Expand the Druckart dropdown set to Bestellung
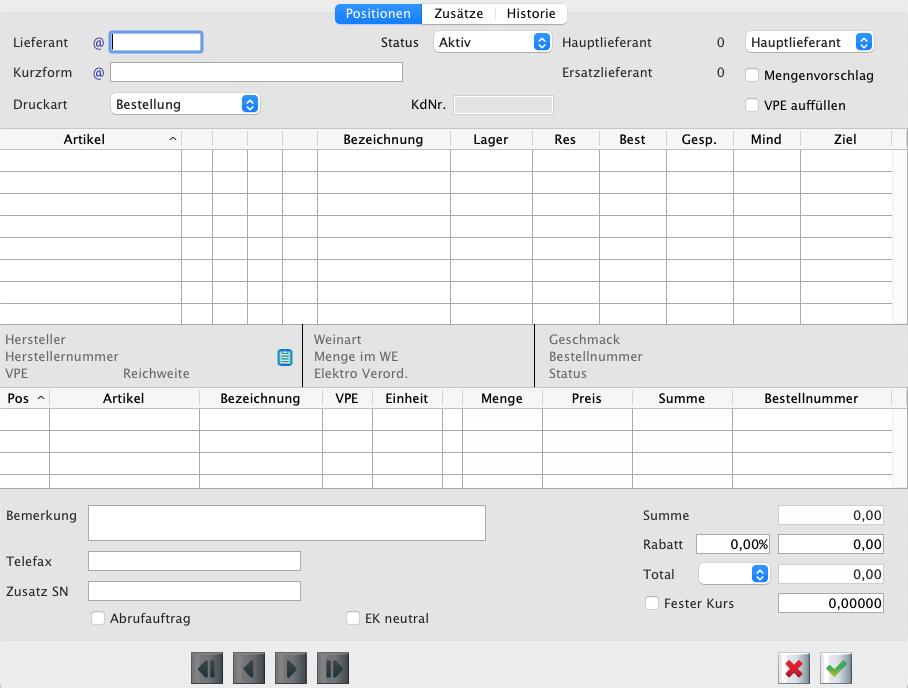This screenshot has height=688, width=908. click(184, 103)
